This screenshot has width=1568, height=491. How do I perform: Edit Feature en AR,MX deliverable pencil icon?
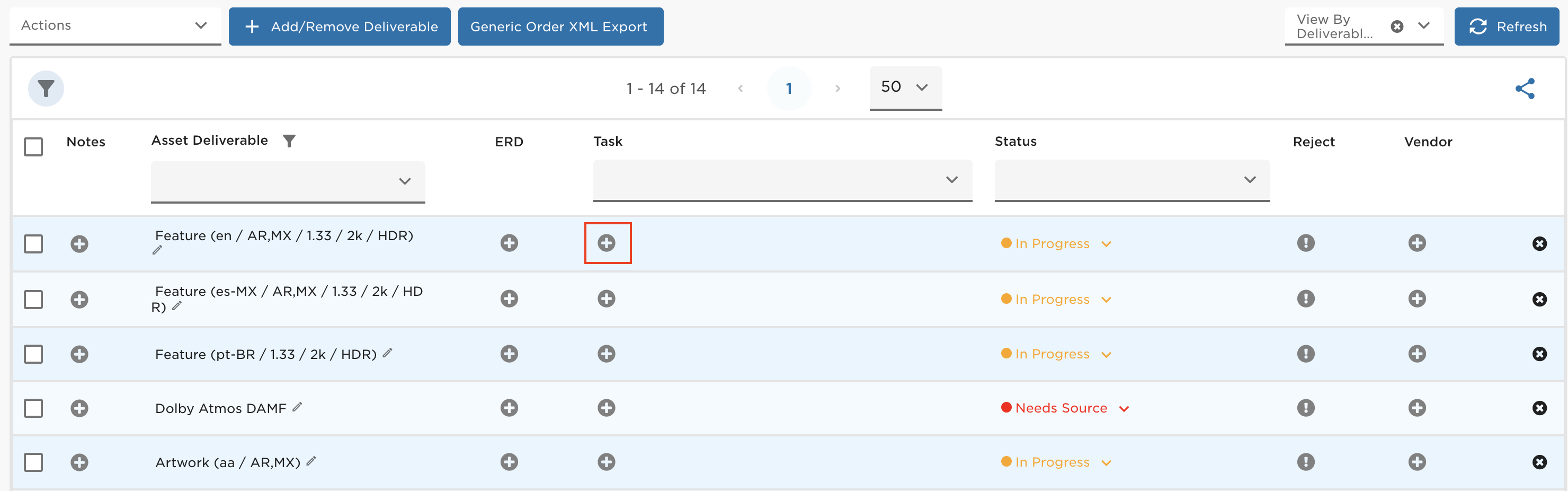pyautogui.click(x=157, y=250)
